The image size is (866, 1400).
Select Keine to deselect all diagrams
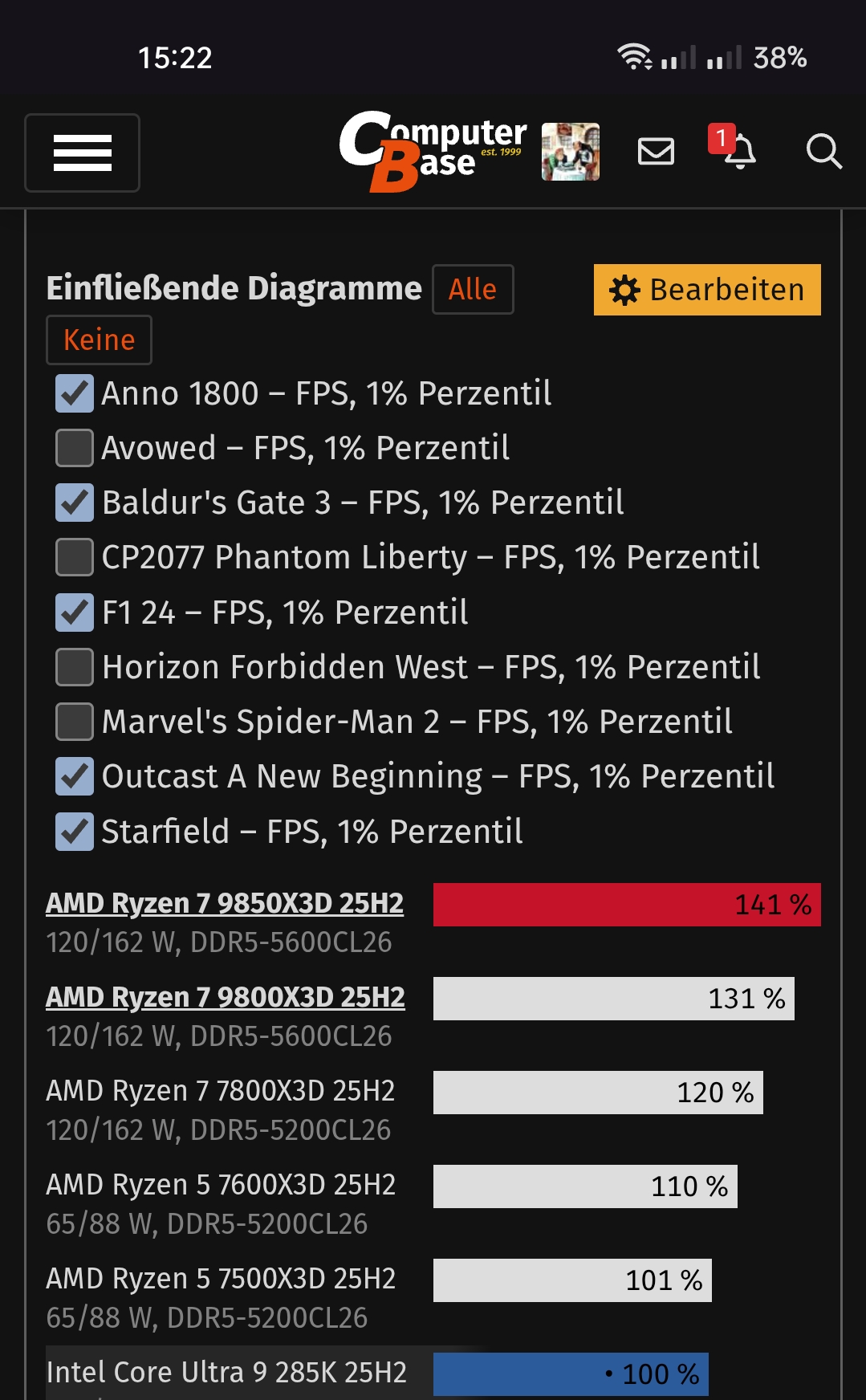(x=98, y=340)
